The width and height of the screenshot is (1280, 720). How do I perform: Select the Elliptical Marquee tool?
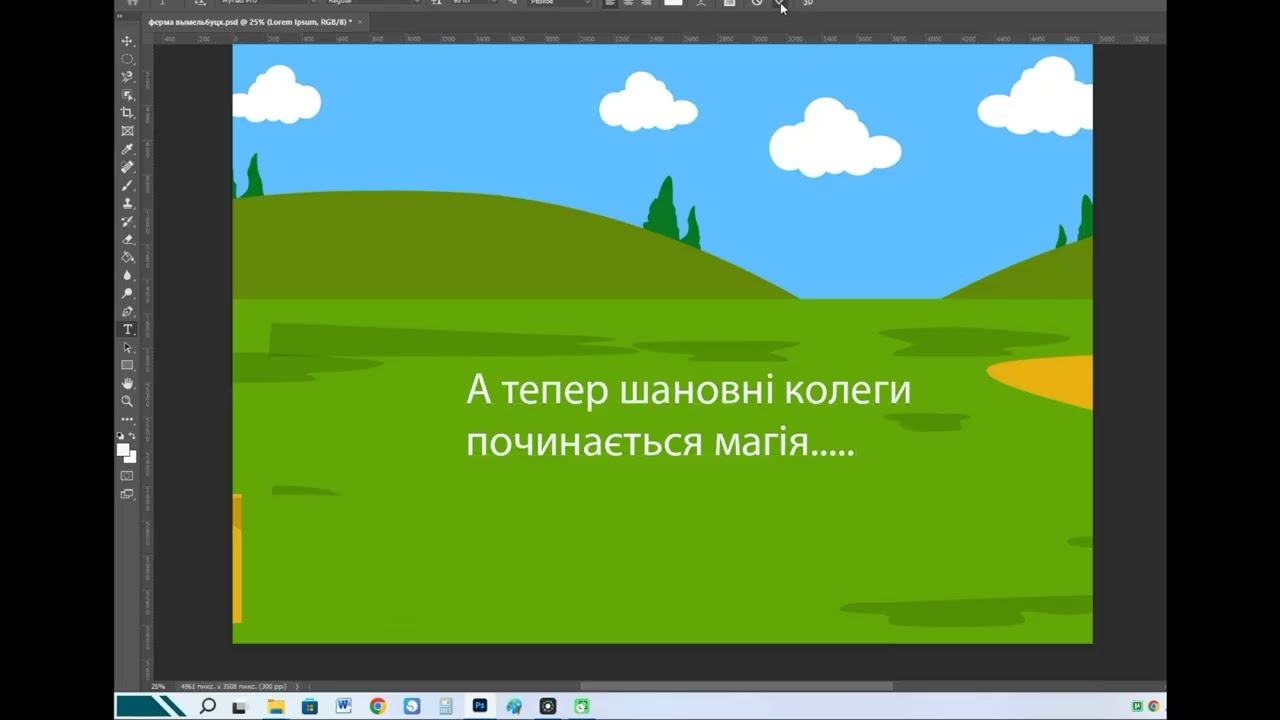[x=127, y=59]
